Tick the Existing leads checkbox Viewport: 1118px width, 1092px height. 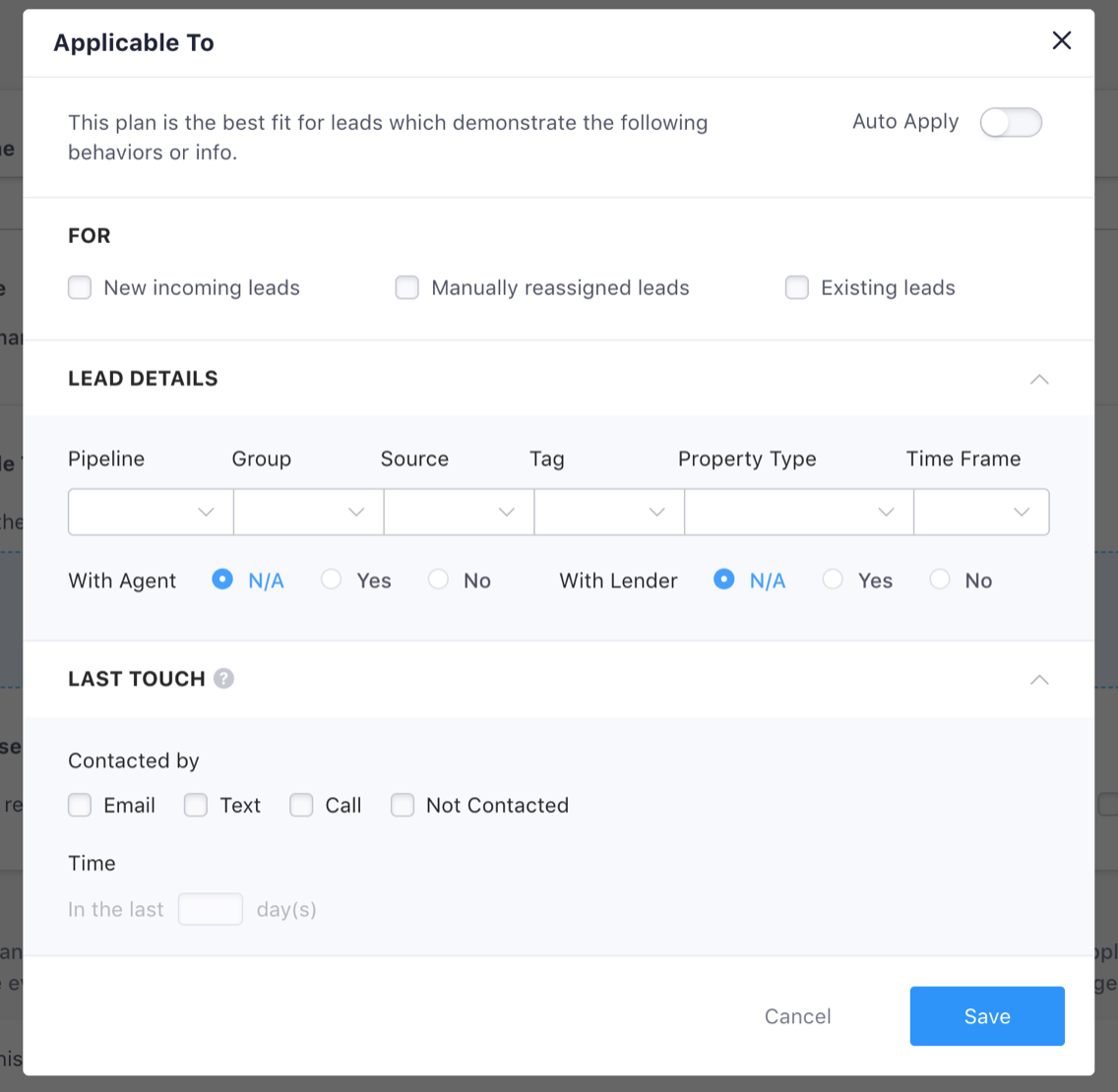click(x=797, y=288)
